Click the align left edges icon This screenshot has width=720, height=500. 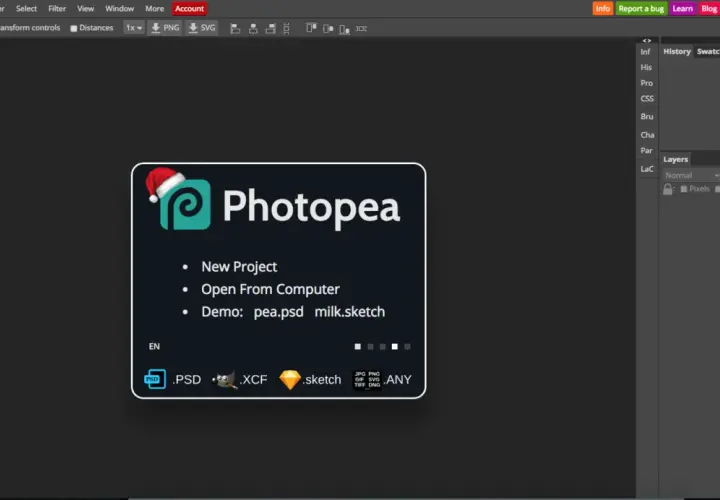[x=235, y=28]
